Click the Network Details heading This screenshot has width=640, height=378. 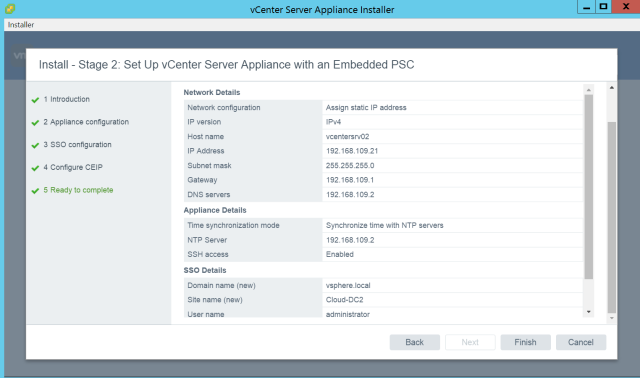coord(212,93)
